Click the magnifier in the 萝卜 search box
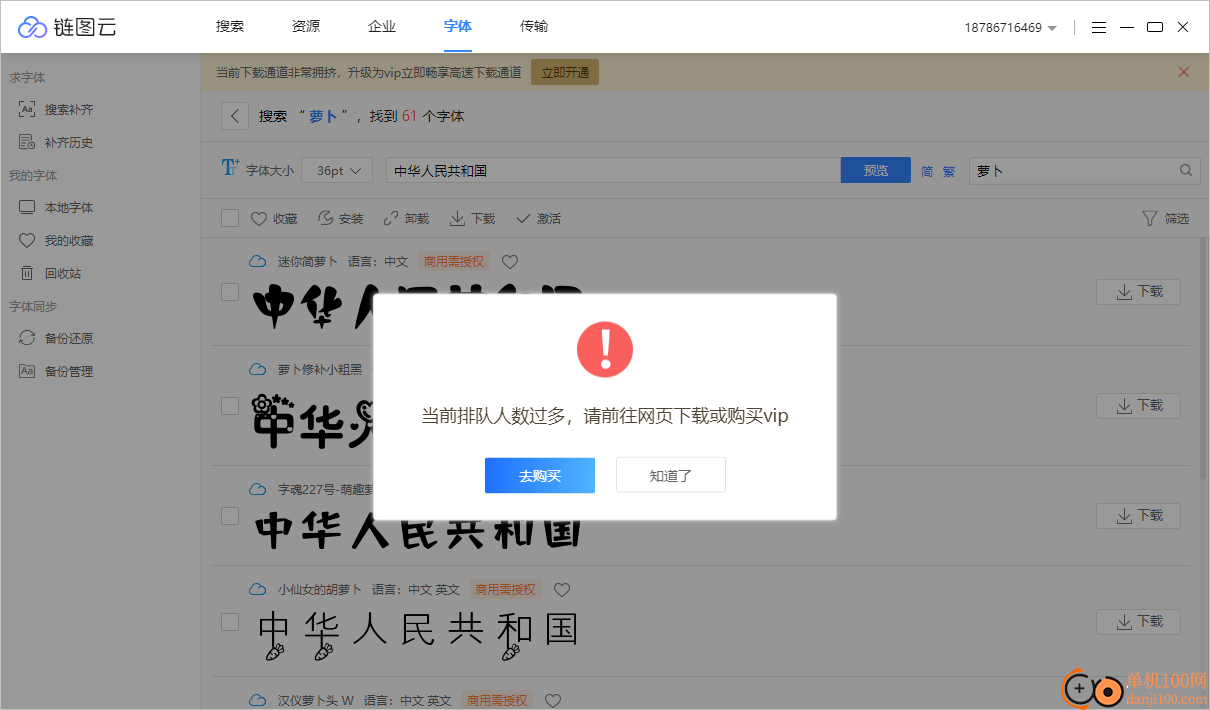The width and height of the screenshot is (1210, 710). point(1185,170)
